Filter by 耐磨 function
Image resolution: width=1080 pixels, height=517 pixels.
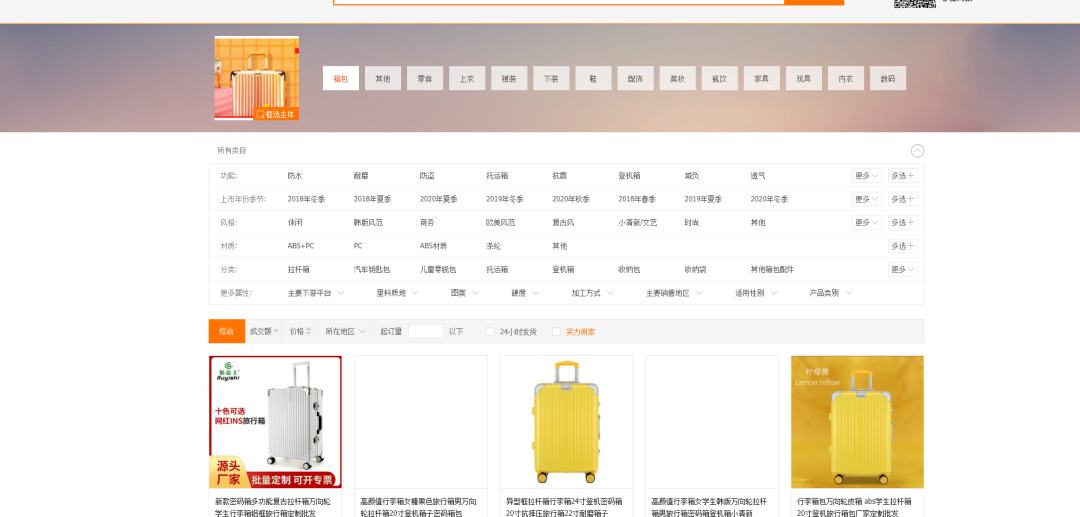click(x=361, y=176)
